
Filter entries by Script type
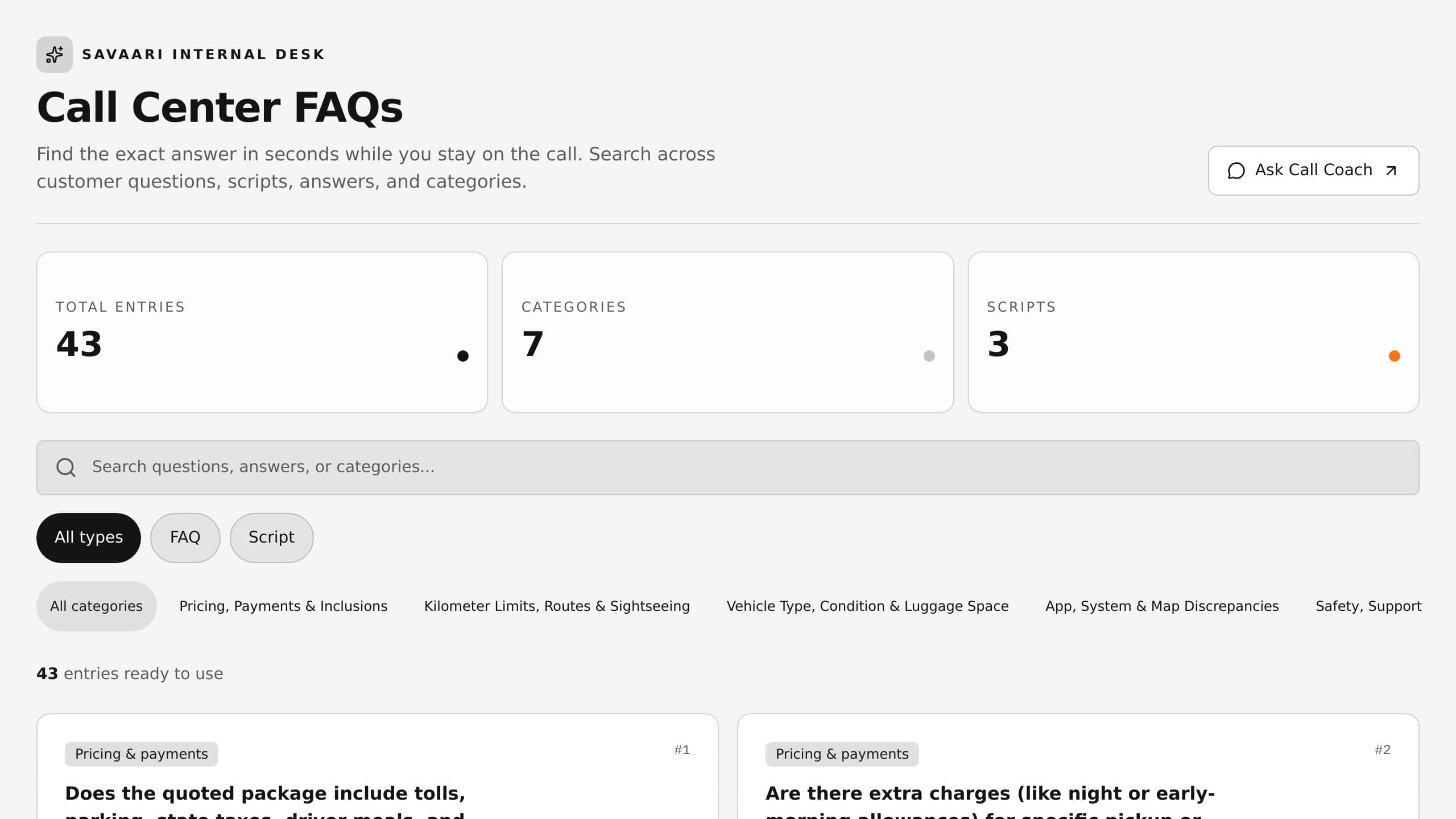coord(272,538)
